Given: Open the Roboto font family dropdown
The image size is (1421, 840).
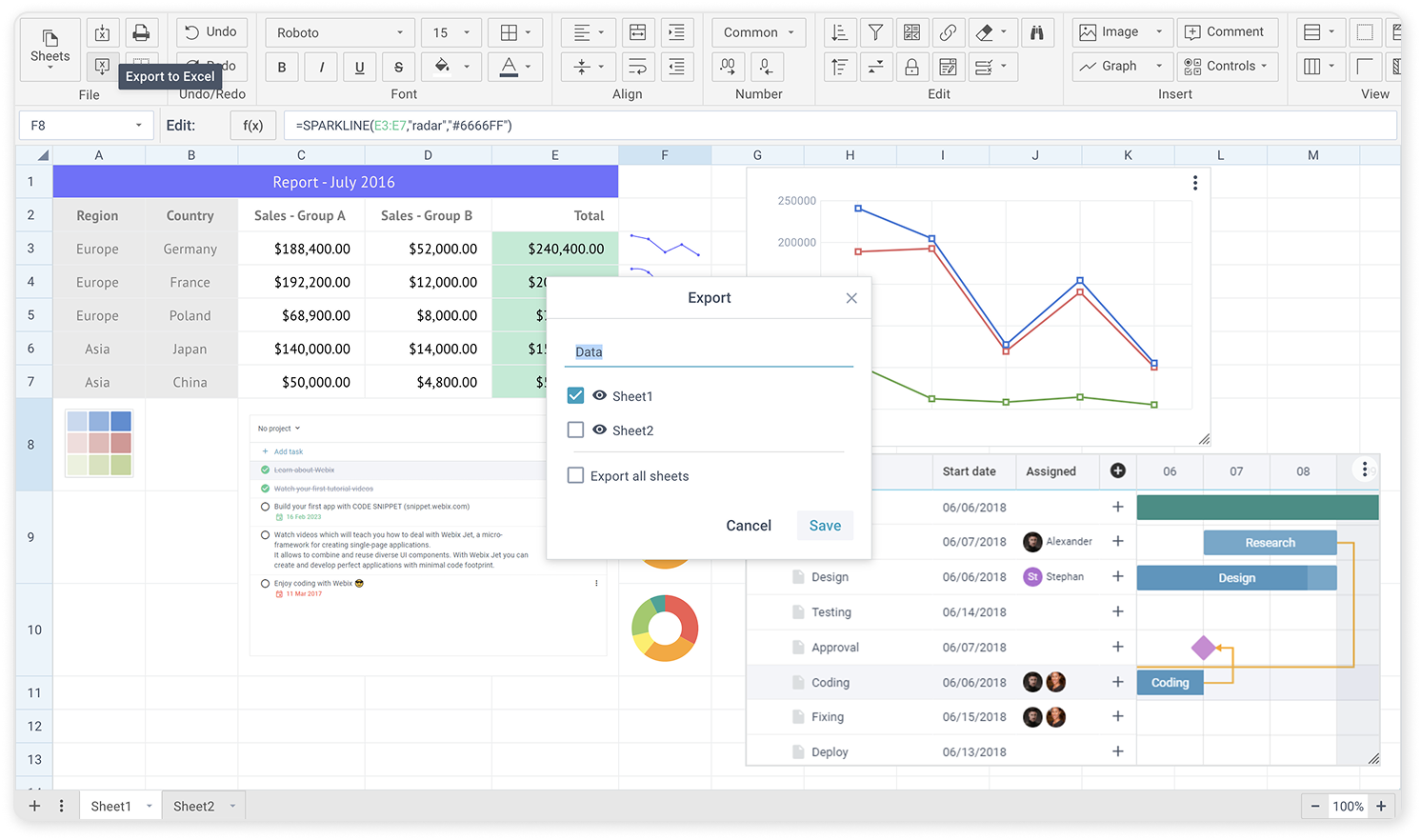Looking at the screenshot, I should 340,32.
